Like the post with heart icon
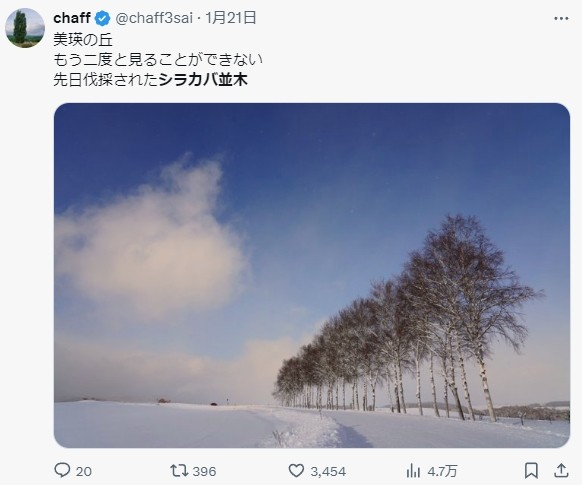582x485 pixels. click(296, 471)
